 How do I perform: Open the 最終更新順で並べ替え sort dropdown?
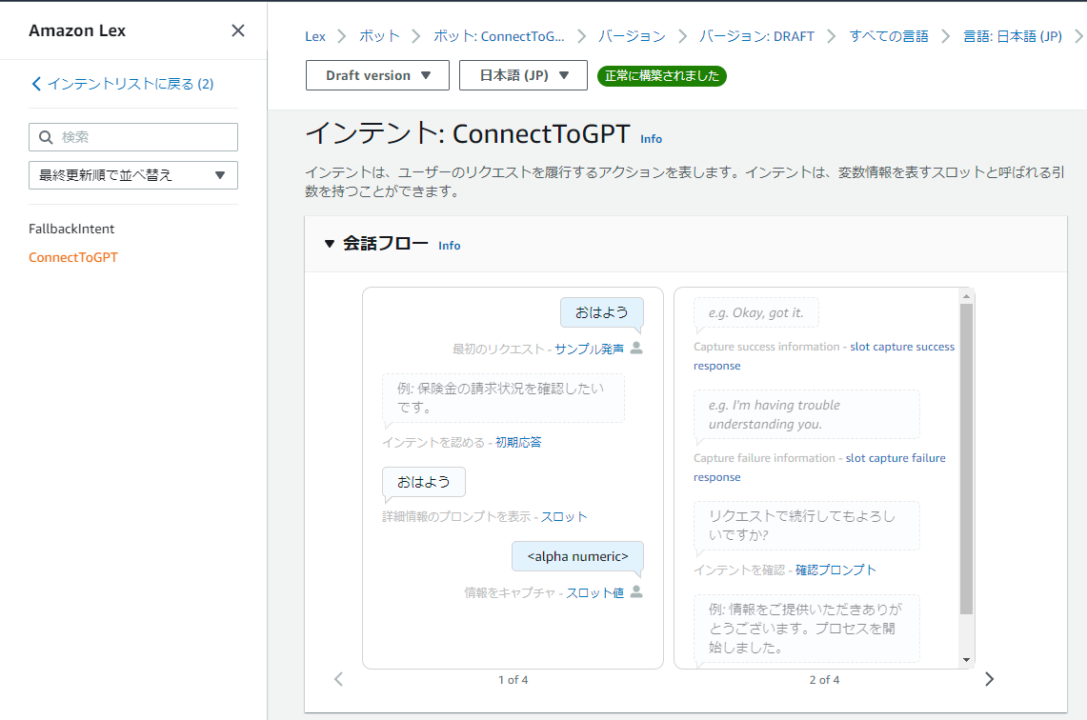pos(133,175)
